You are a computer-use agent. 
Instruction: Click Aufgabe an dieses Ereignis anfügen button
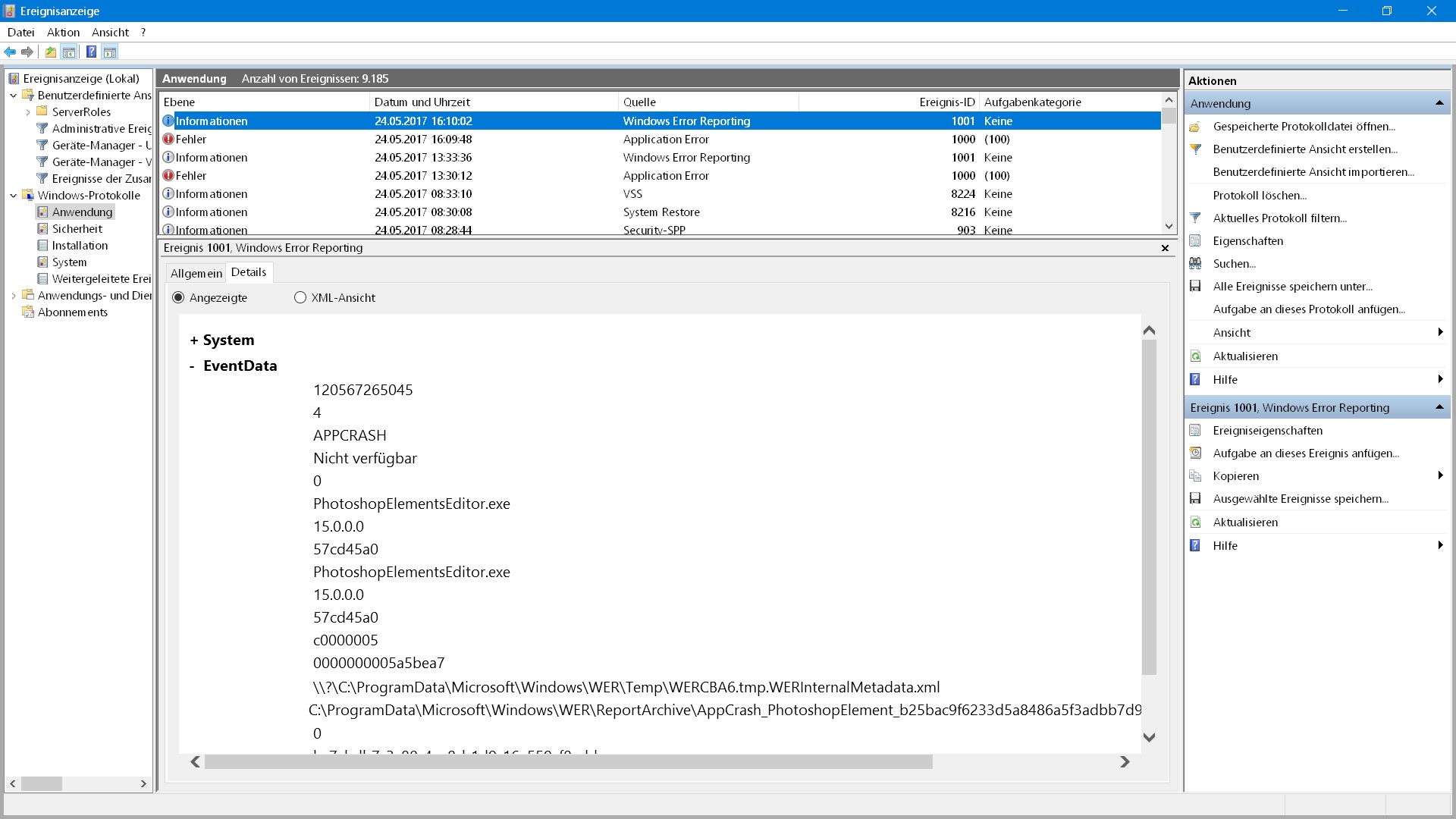tap(1305, 453)
